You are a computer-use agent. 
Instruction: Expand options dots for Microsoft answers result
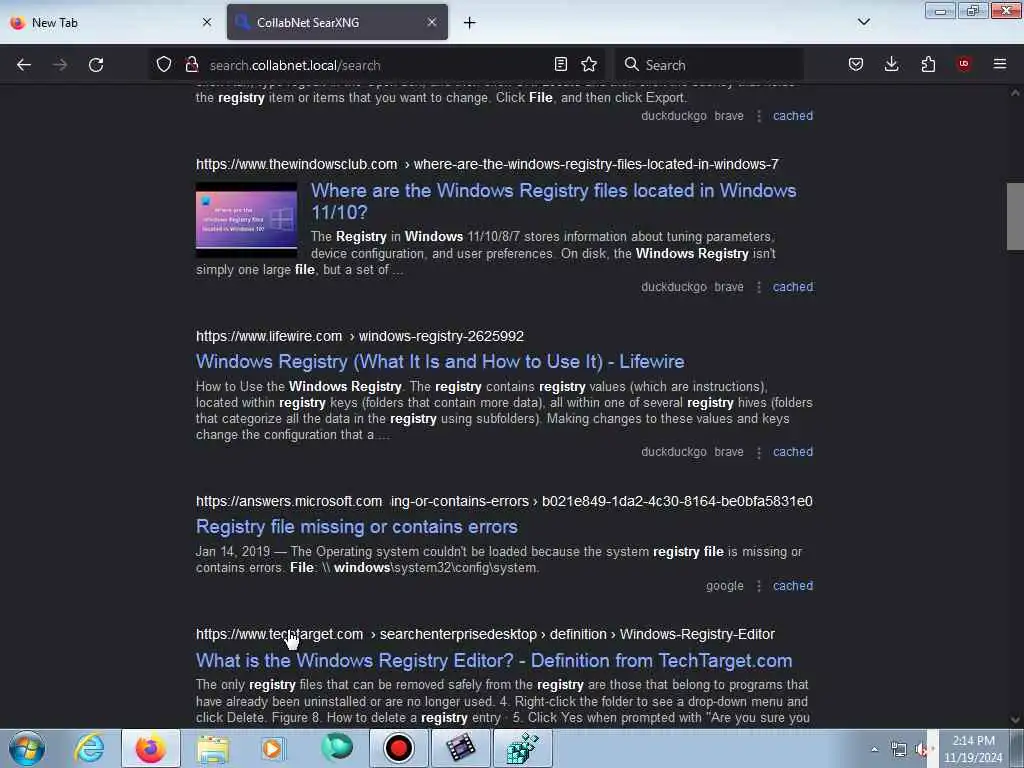click(759, 586)
